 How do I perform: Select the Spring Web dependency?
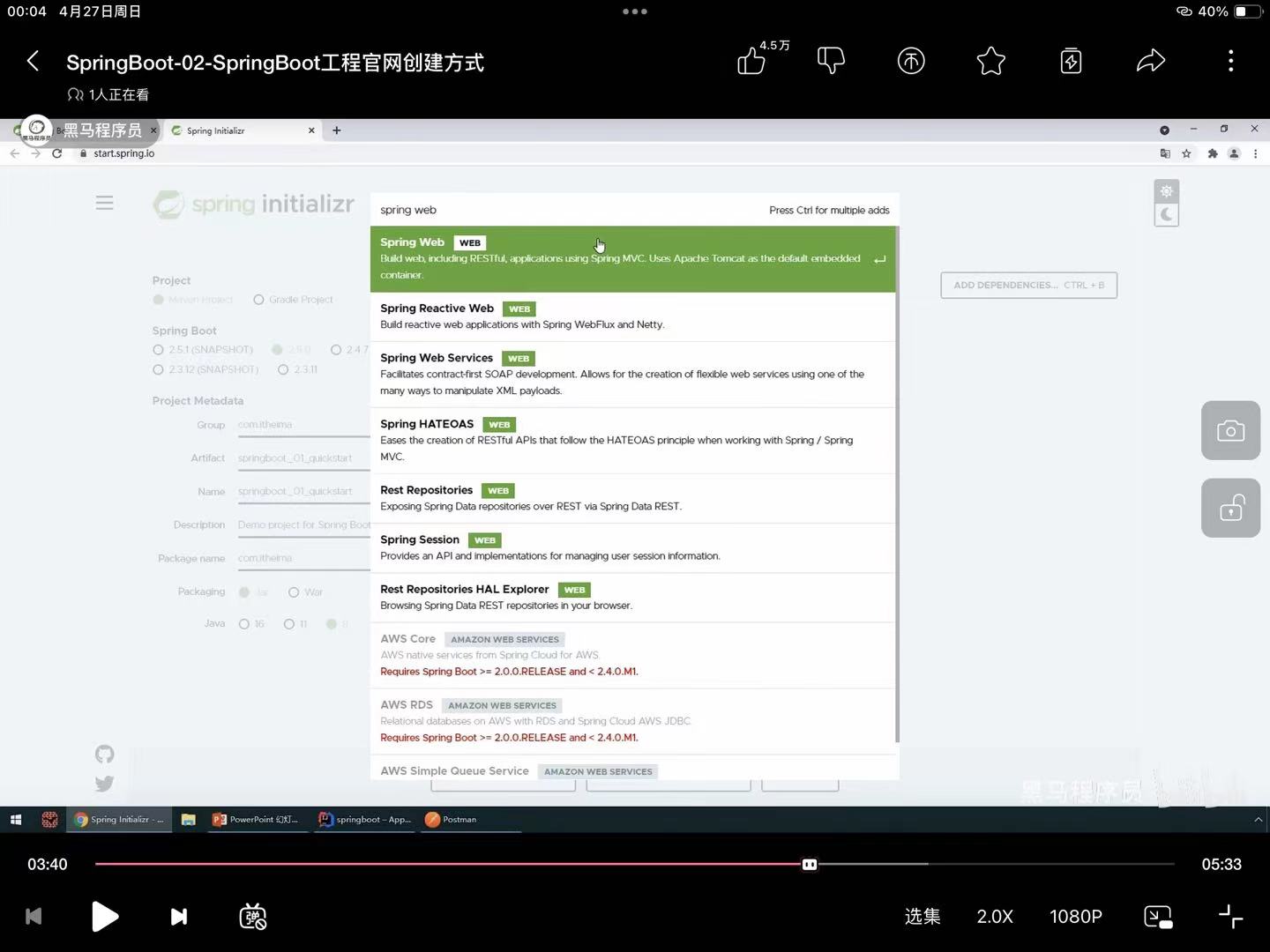(x=632, y=259)
